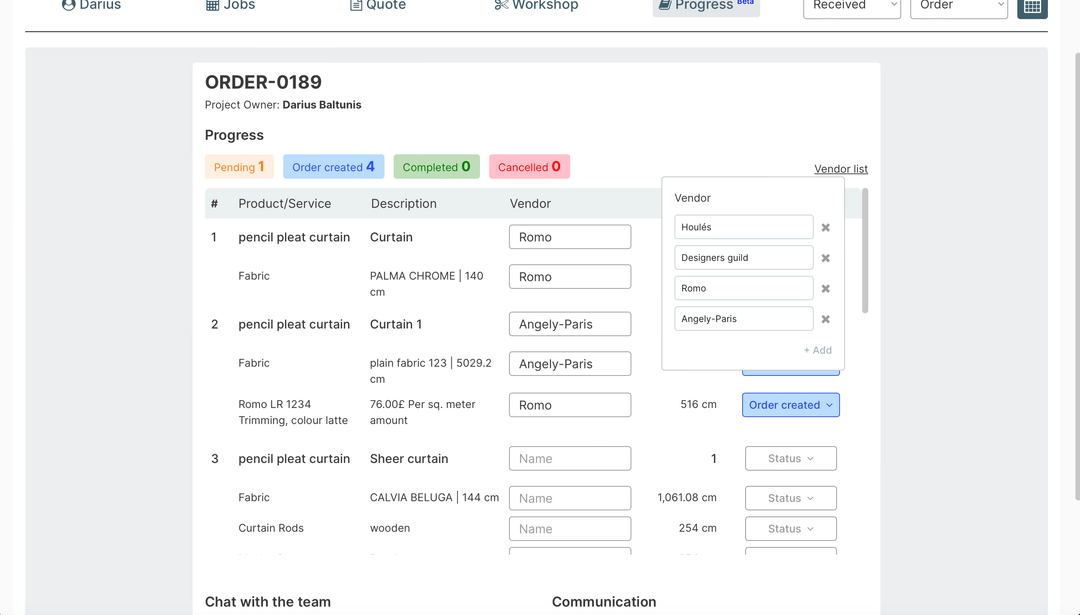Screen dimensions: 1080x615
Task: Click the Communication heading
Action: 604,602
